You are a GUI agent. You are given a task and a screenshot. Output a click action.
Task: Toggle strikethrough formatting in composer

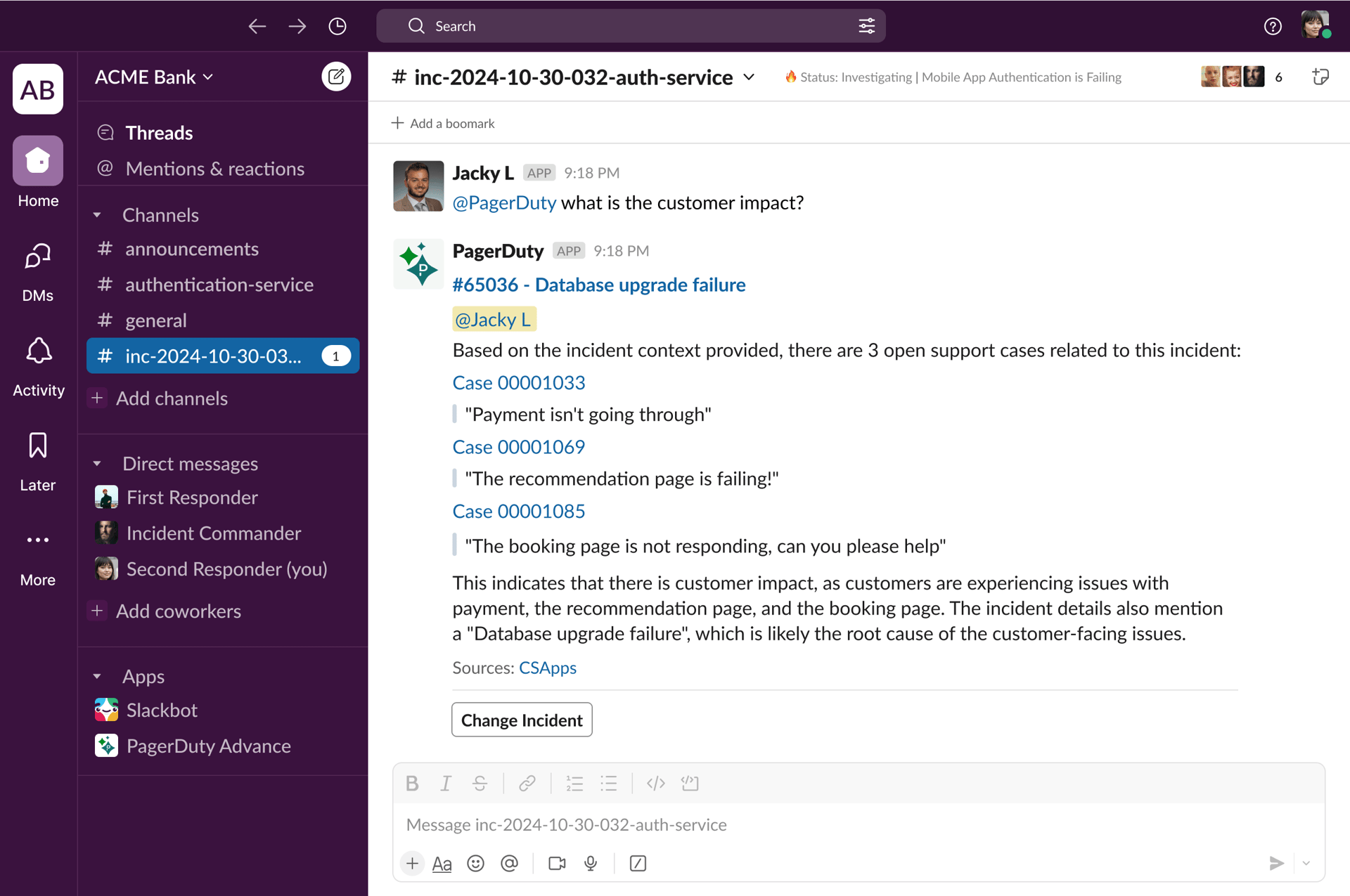[x=480, y=783]
